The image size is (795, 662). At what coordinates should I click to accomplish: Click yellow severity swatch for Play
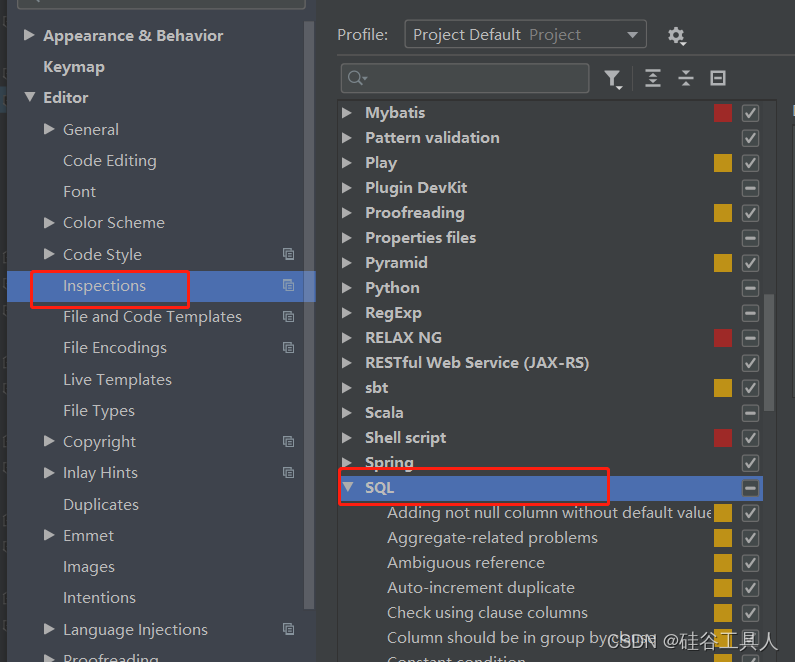722,163
